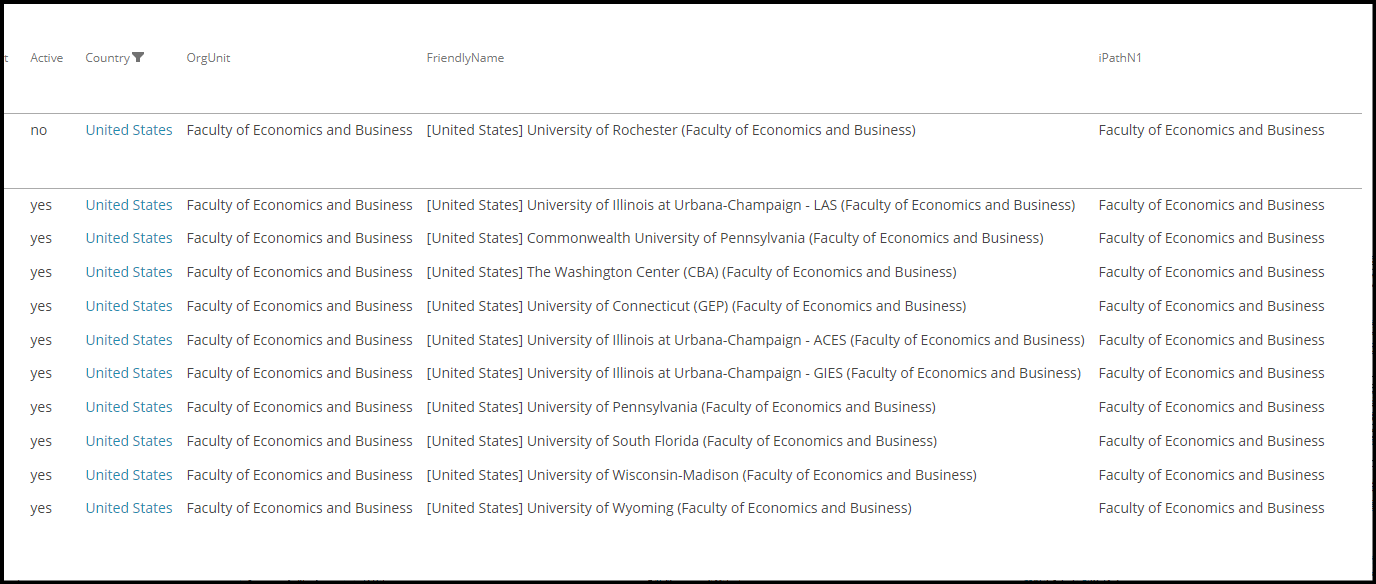The image size is (1376, 584).
Task: Click United States link for The Washington Center row
Action: [129, 272]
